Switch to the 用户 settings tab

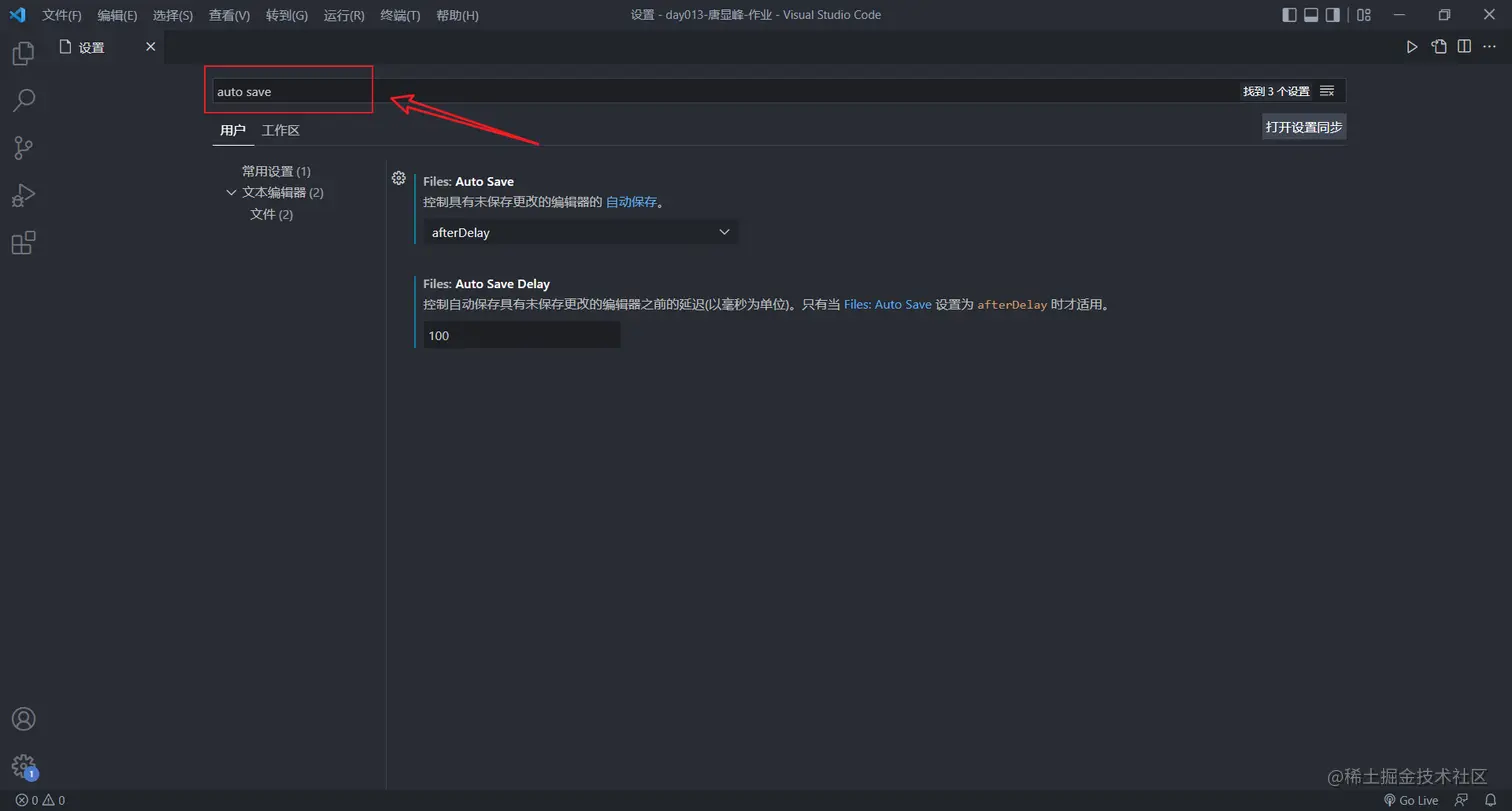point(233,130)
